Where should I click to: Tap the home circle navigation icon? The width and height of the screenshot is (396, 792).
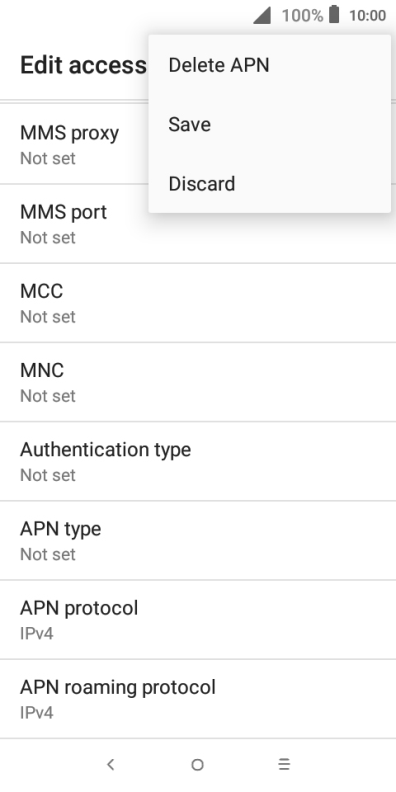point(197,765)
